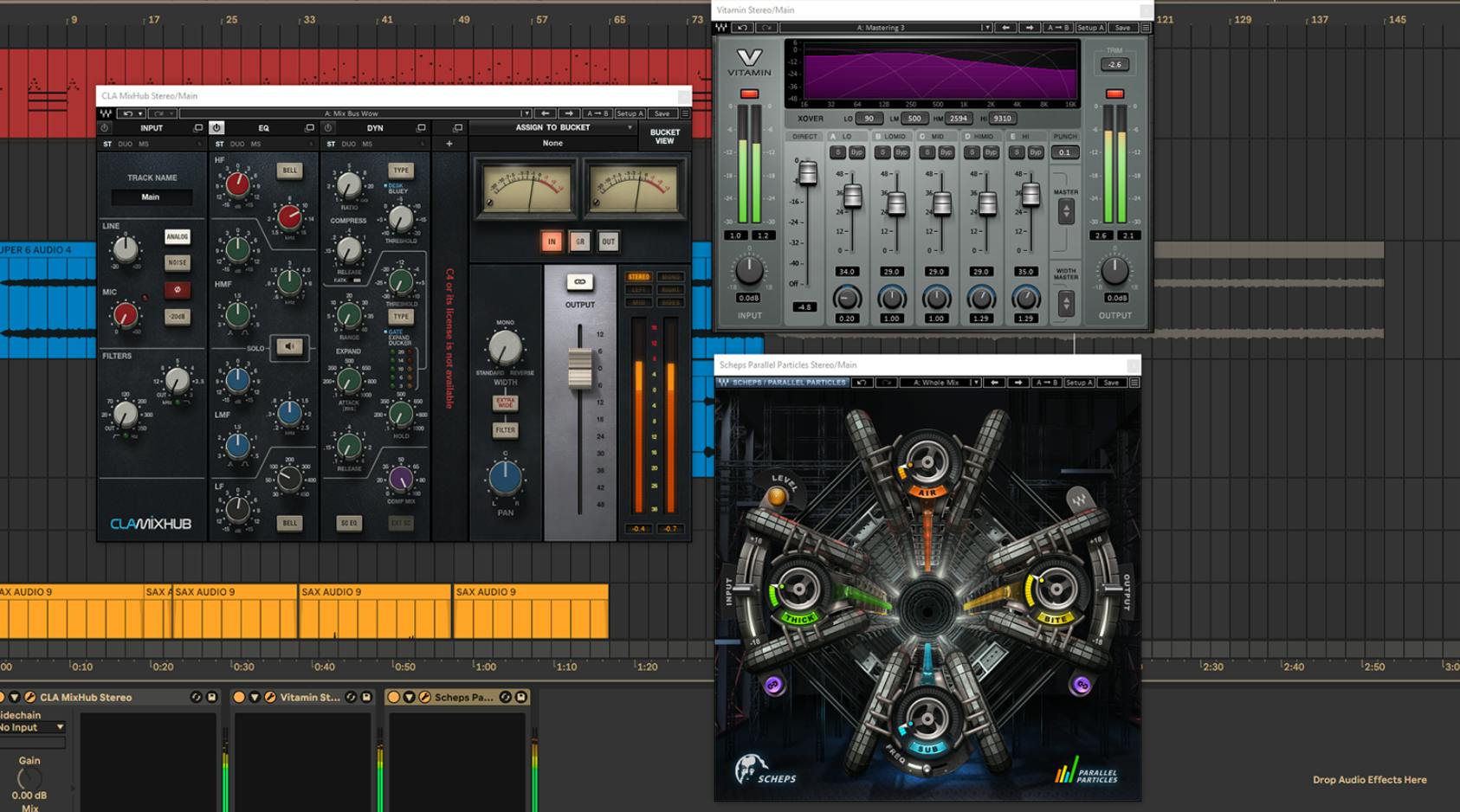Toggle the EQ section power button in CLA MixHub
The width and height of the screenshot is (1460, 812).
pos(216,128)
